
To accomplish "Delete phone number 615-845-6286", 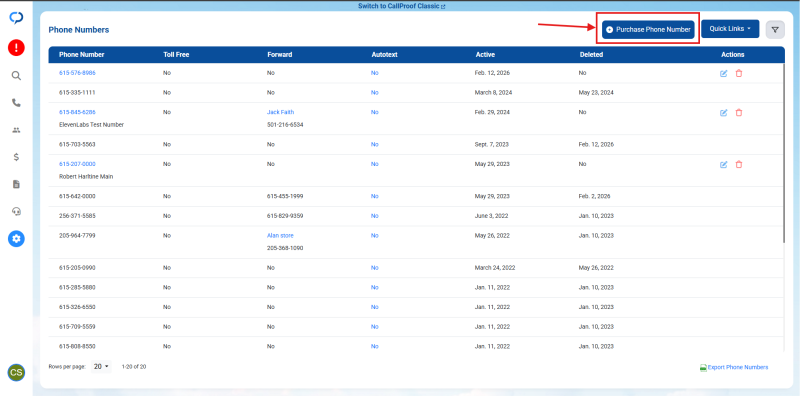I will coord(739,113).
